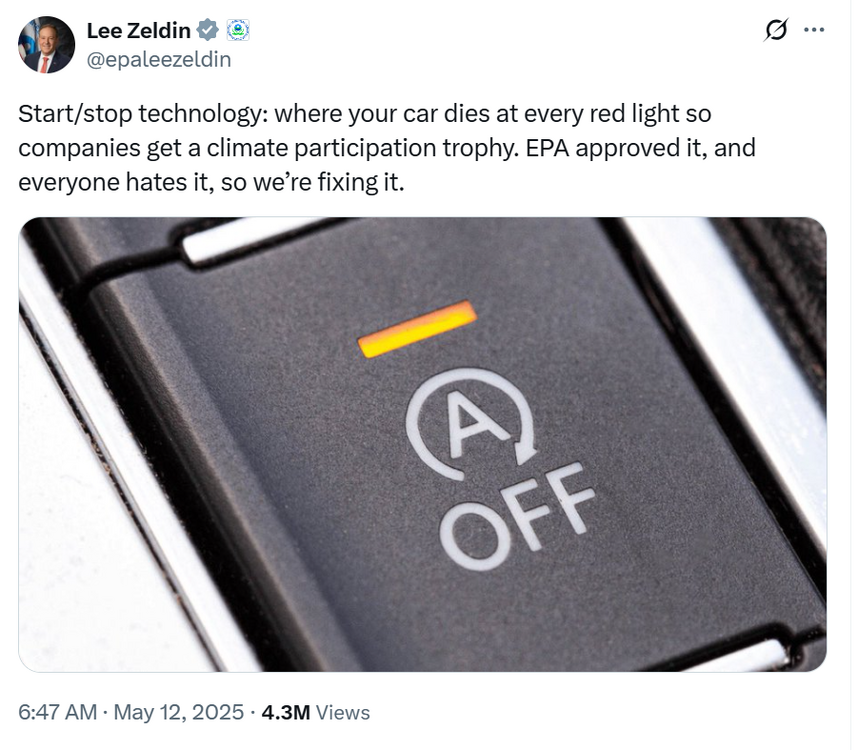The image size is (858, 750).
Task: Click the word Views beside 4.3M
Action: [x=343, y=713]
